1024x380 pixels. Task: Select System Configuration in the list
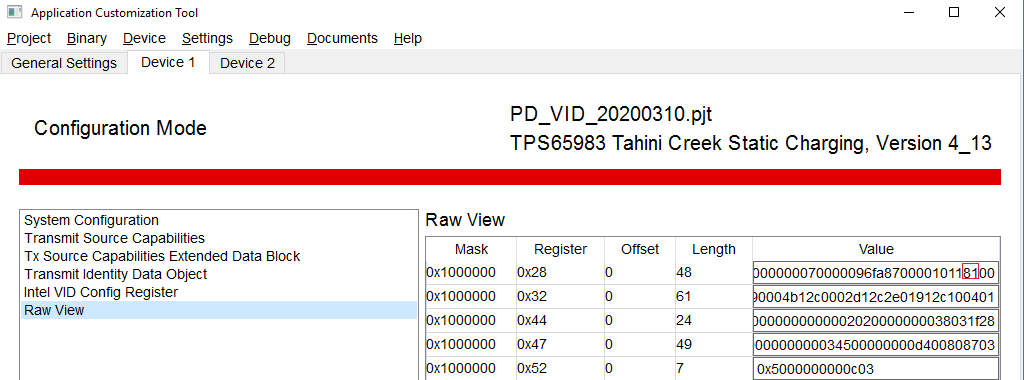91,221
